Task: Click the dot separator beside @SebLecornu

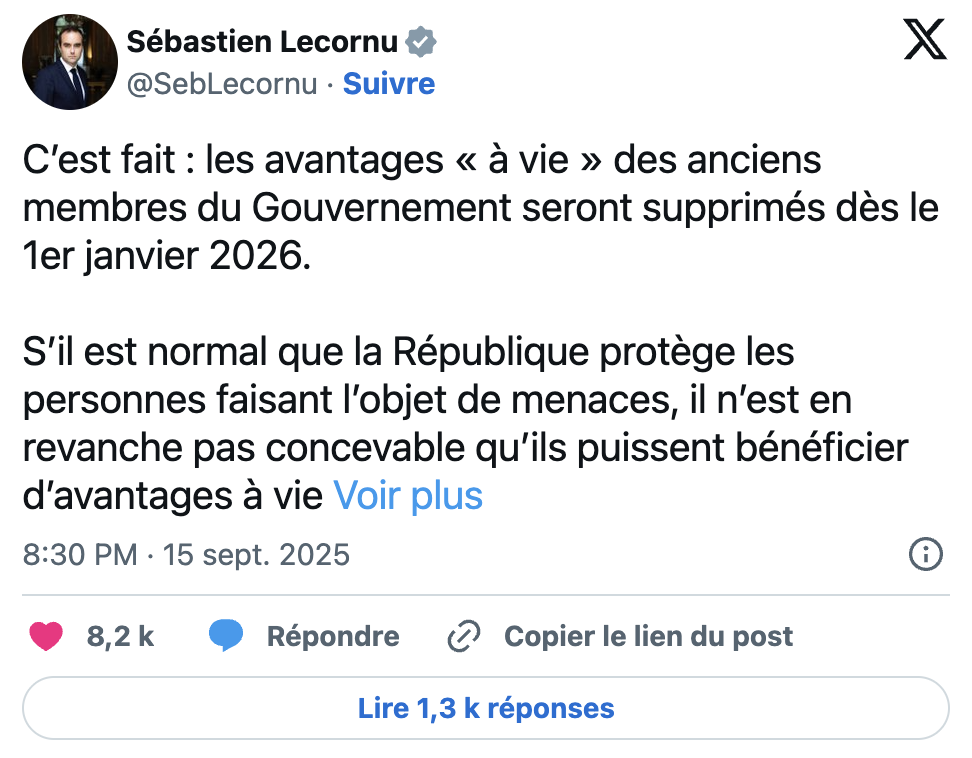Action: (328, 85)
